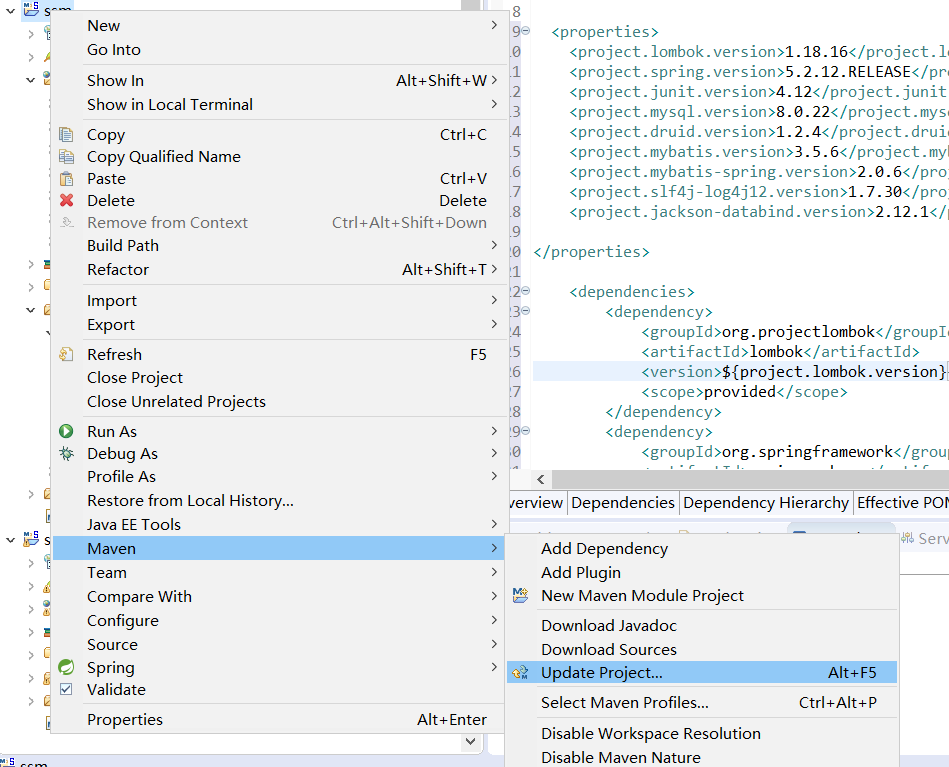Open the Source submenu
Screen dimensions: 949x767
tap(278, 644)
